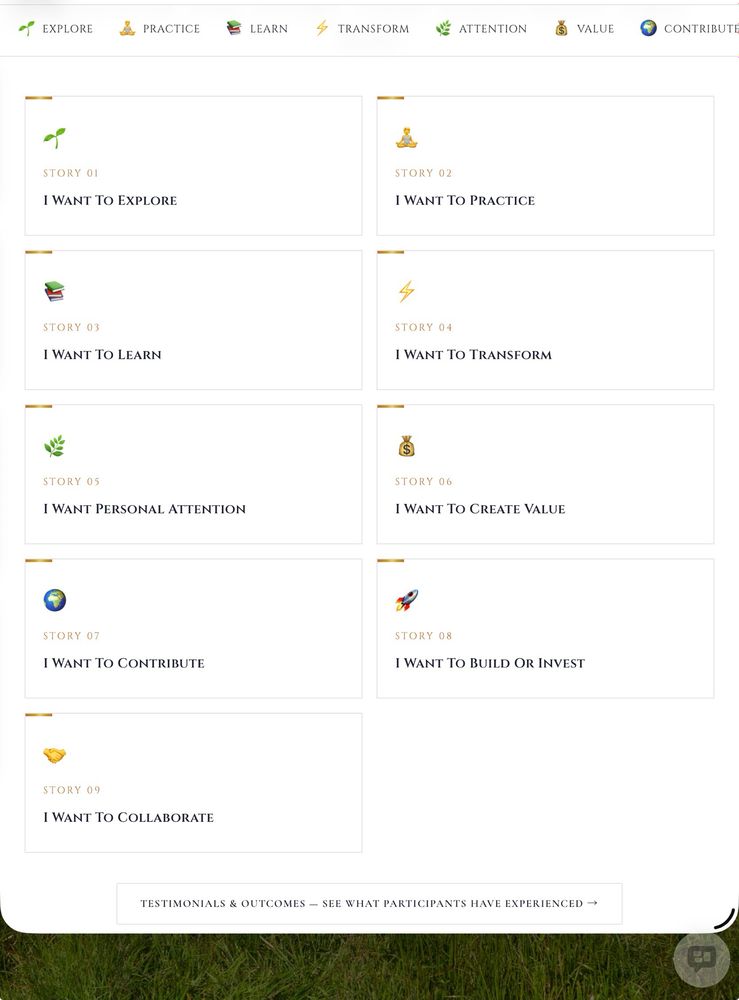The image size is (739, 1000).
Task: Click the globe icon in Story 07 card
Action: coord(54,600)
